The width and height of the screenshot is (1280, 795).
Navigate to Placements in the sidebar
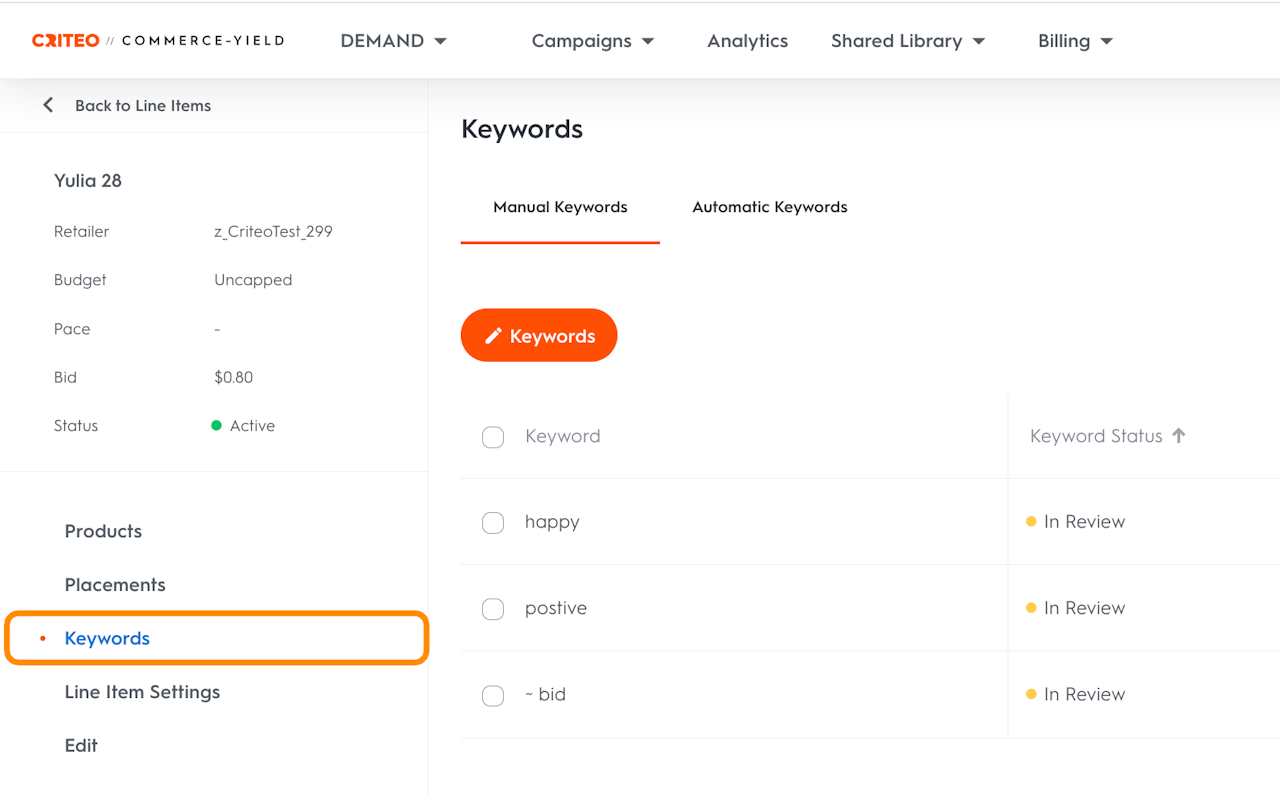115,585
